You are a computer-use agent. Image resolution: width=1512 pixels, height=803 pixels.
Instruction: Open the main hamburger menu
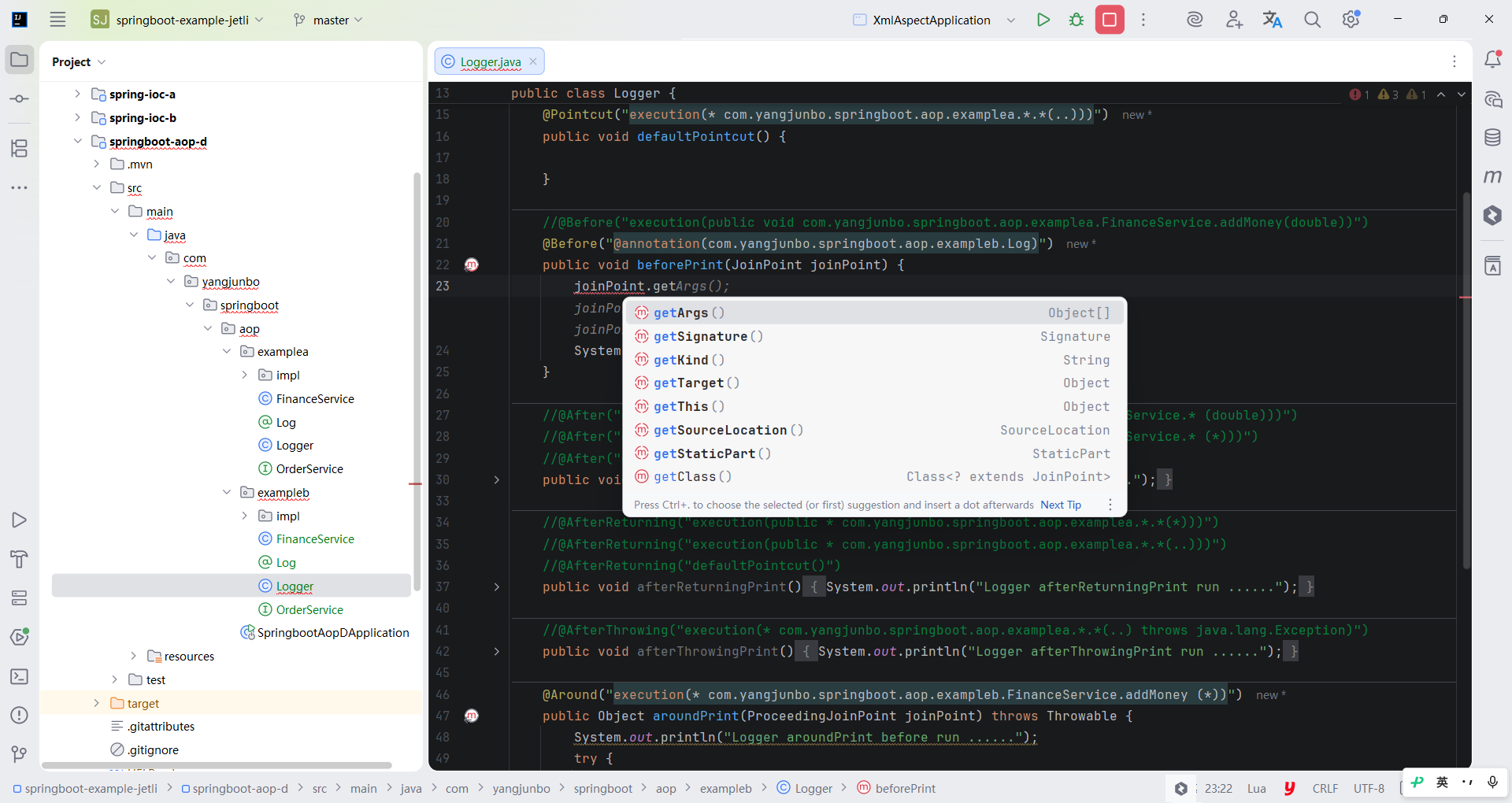[x=57, y=20]
